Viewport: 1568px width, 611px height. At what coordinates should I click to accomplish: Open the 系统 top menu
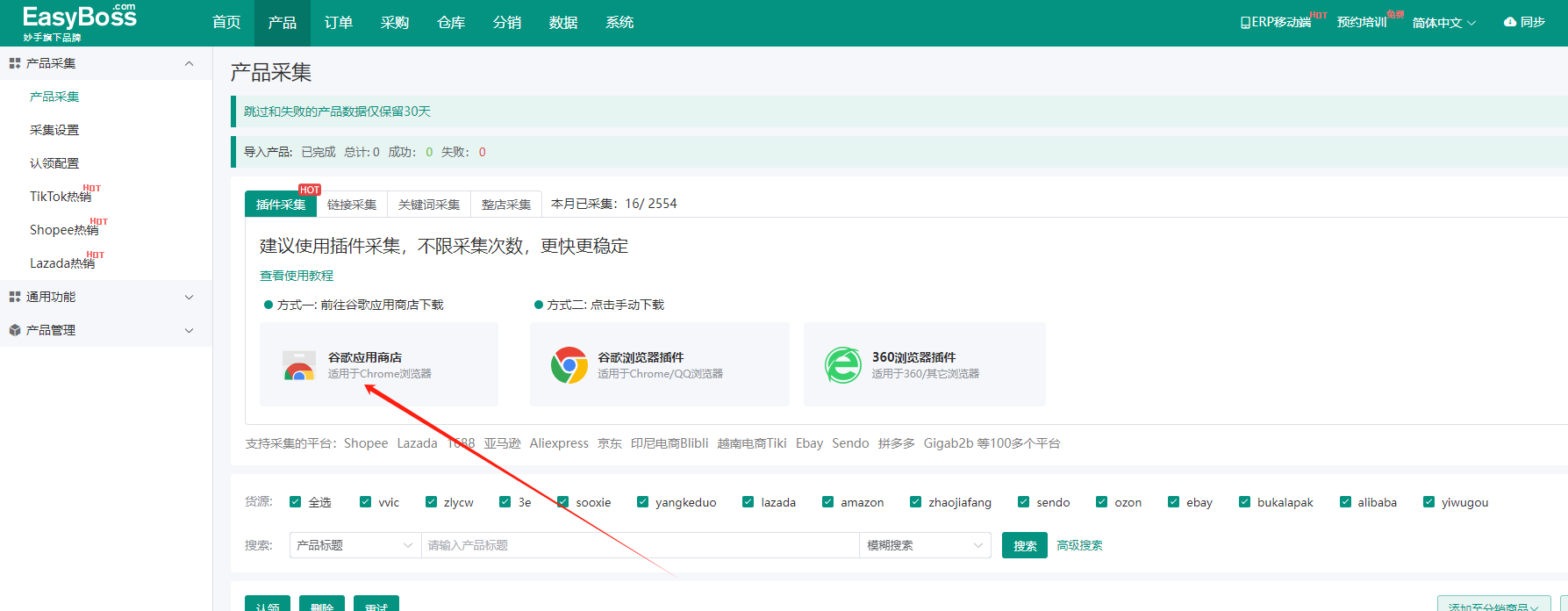(x=619, y=23)
